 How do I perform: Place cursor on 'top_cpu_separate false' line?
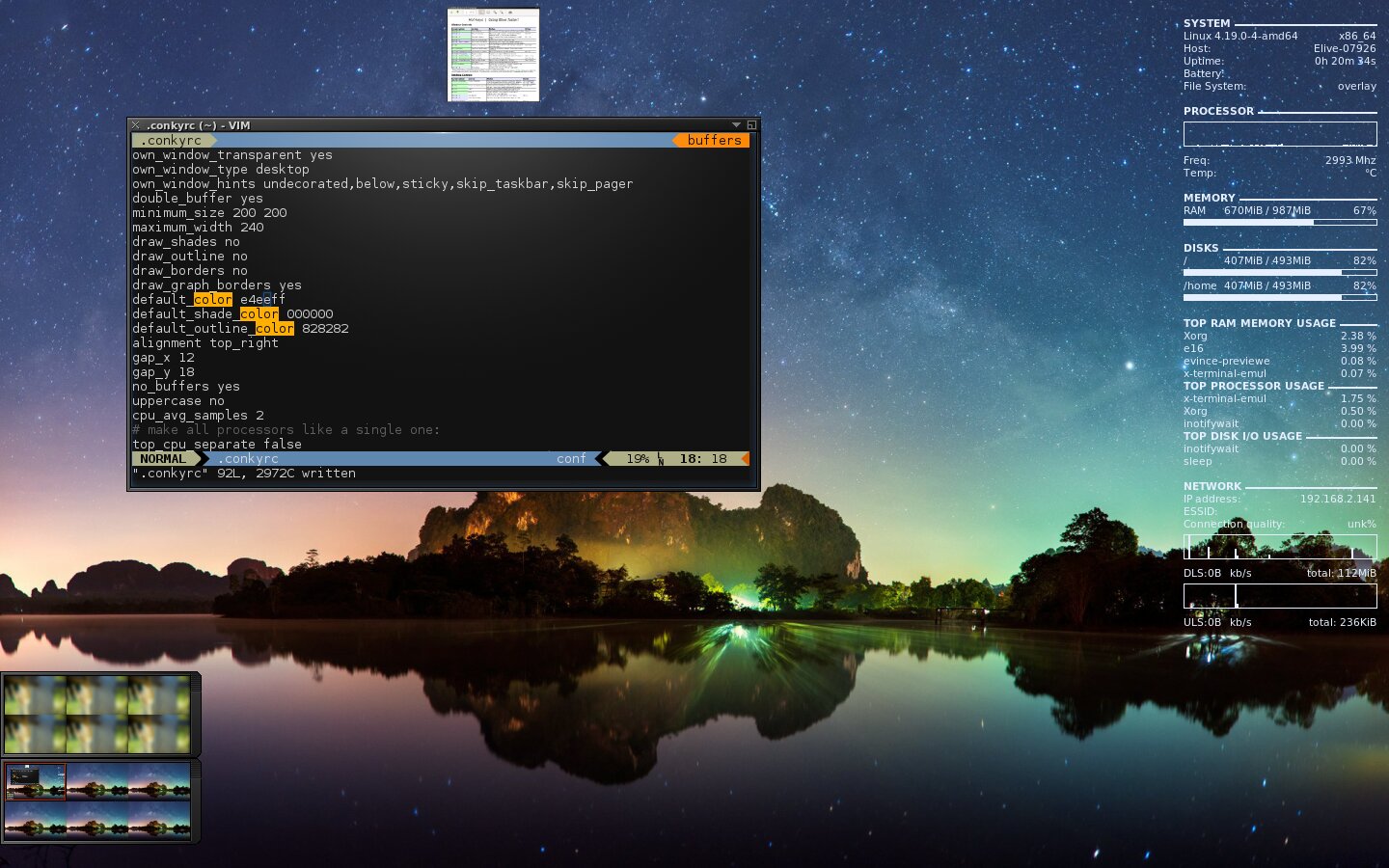click(x=217, y=445)
